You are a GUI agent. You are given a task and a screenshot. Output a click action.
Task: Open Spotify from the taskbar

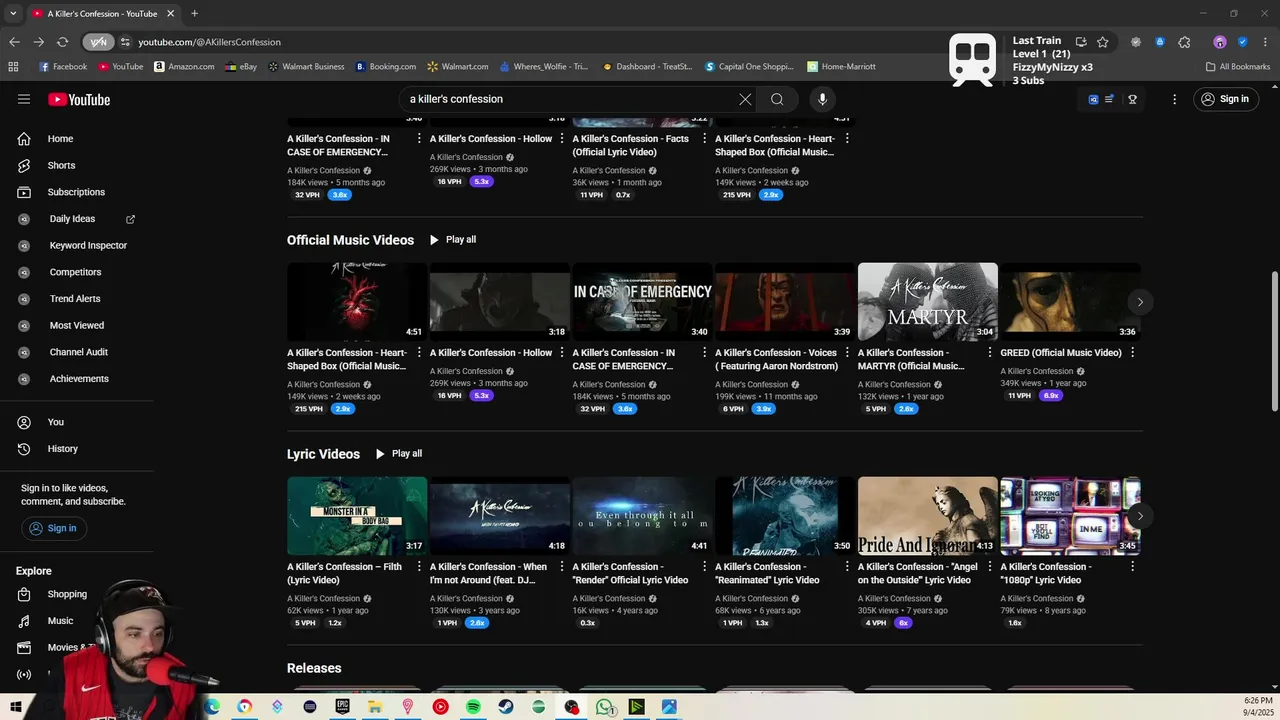click(473, 707)
